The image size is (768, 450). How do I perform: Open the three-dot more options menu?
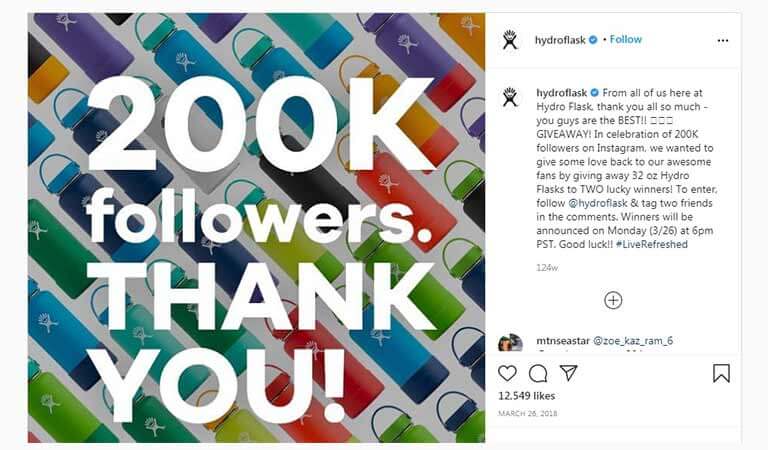coord(722,41)
